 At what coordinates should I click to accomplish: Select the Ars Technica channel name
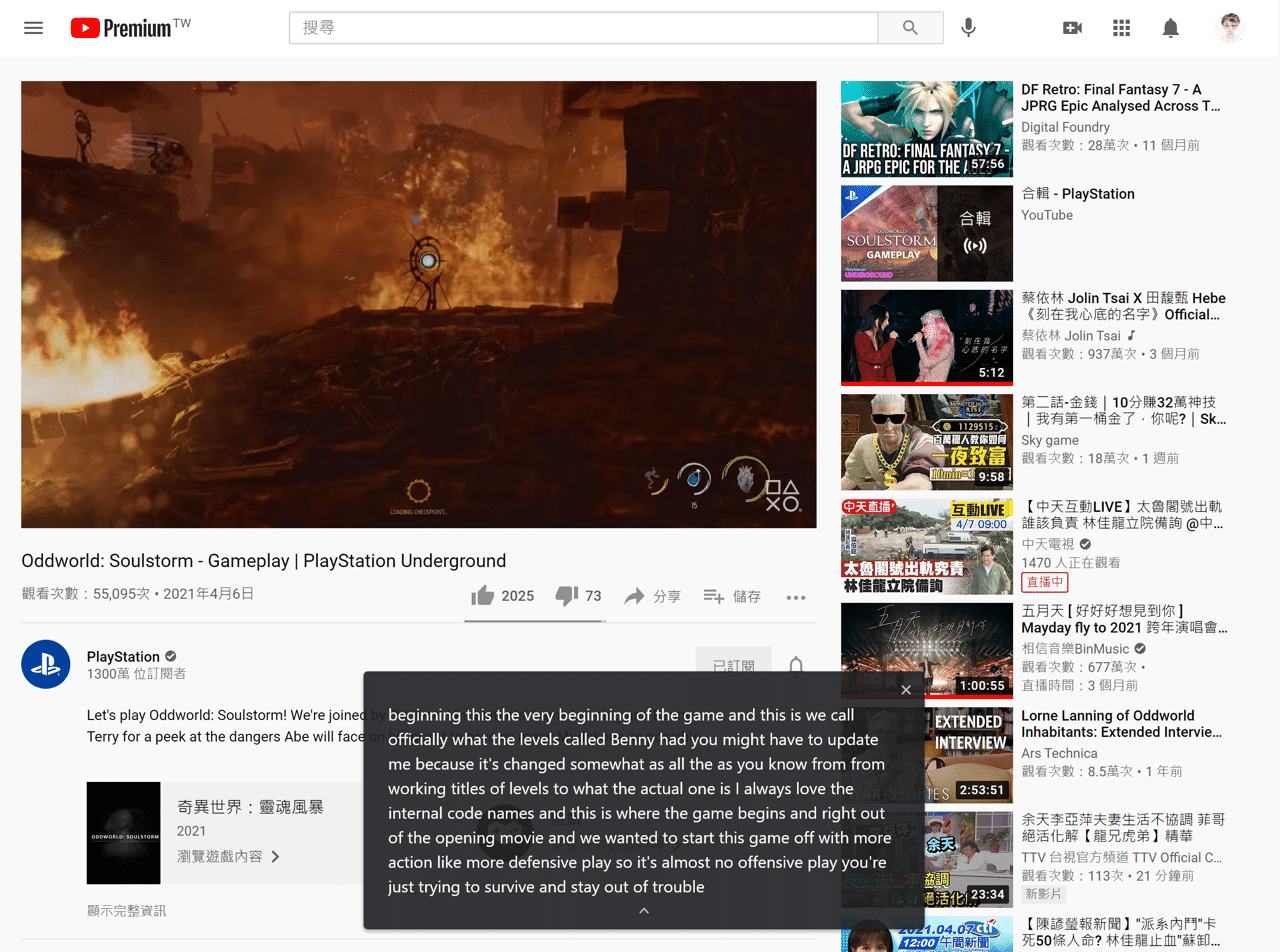(x=1059, y=753)
